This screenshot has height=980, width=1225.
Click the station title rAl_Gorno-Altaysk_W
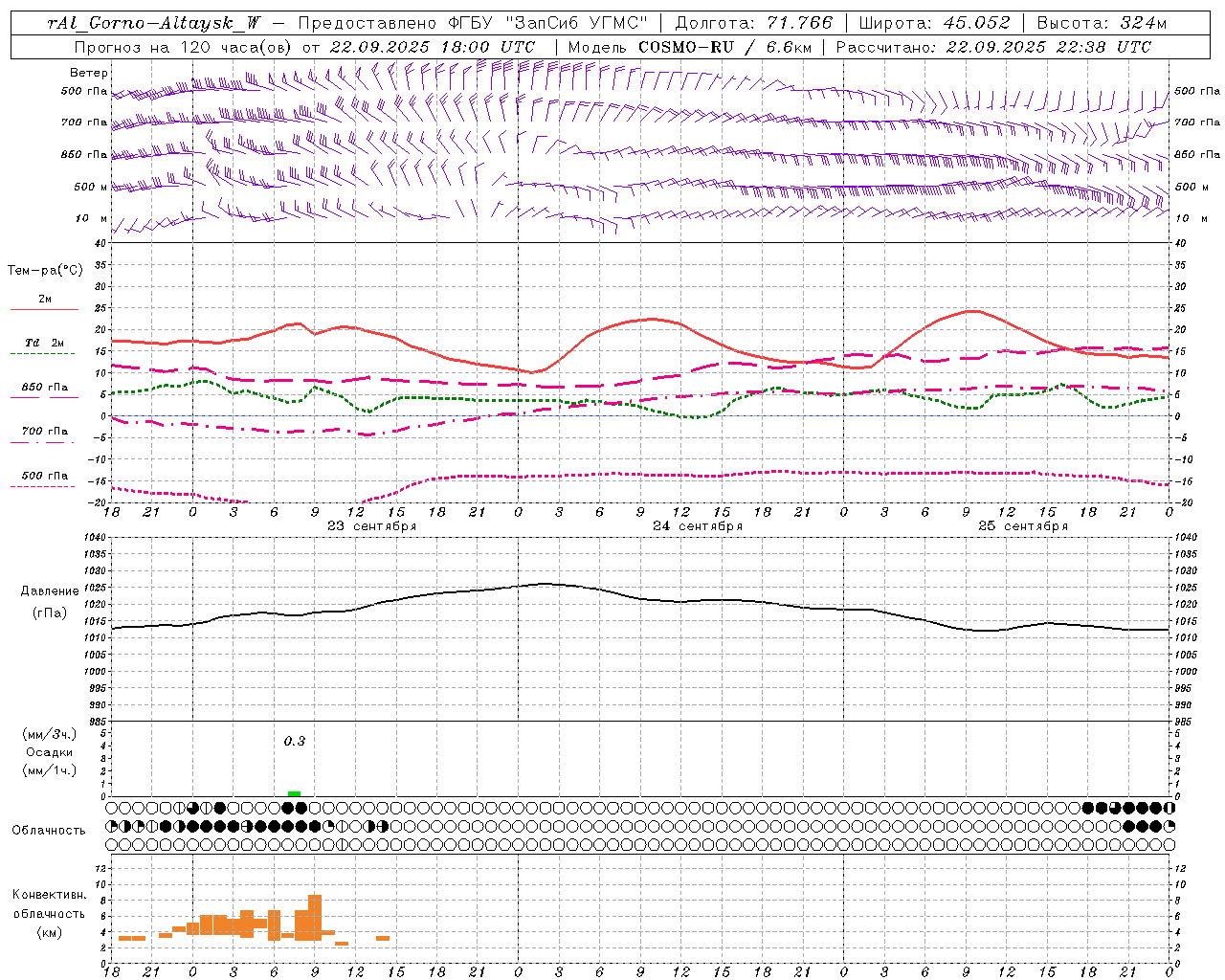coord(155,23)
